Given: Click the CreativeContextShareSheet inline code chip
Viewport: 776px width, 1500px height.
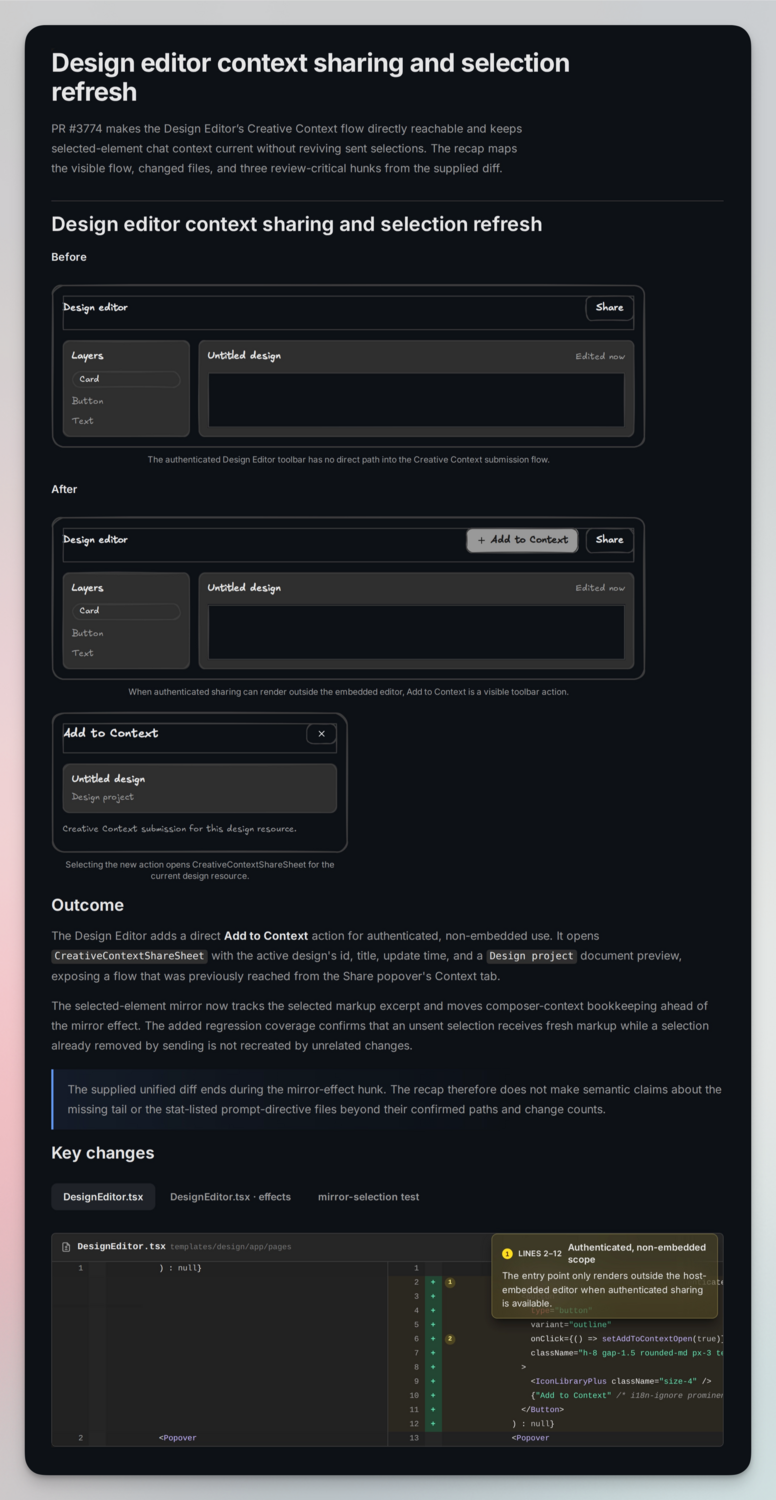Looking at the screenshot, I should 130,956.
